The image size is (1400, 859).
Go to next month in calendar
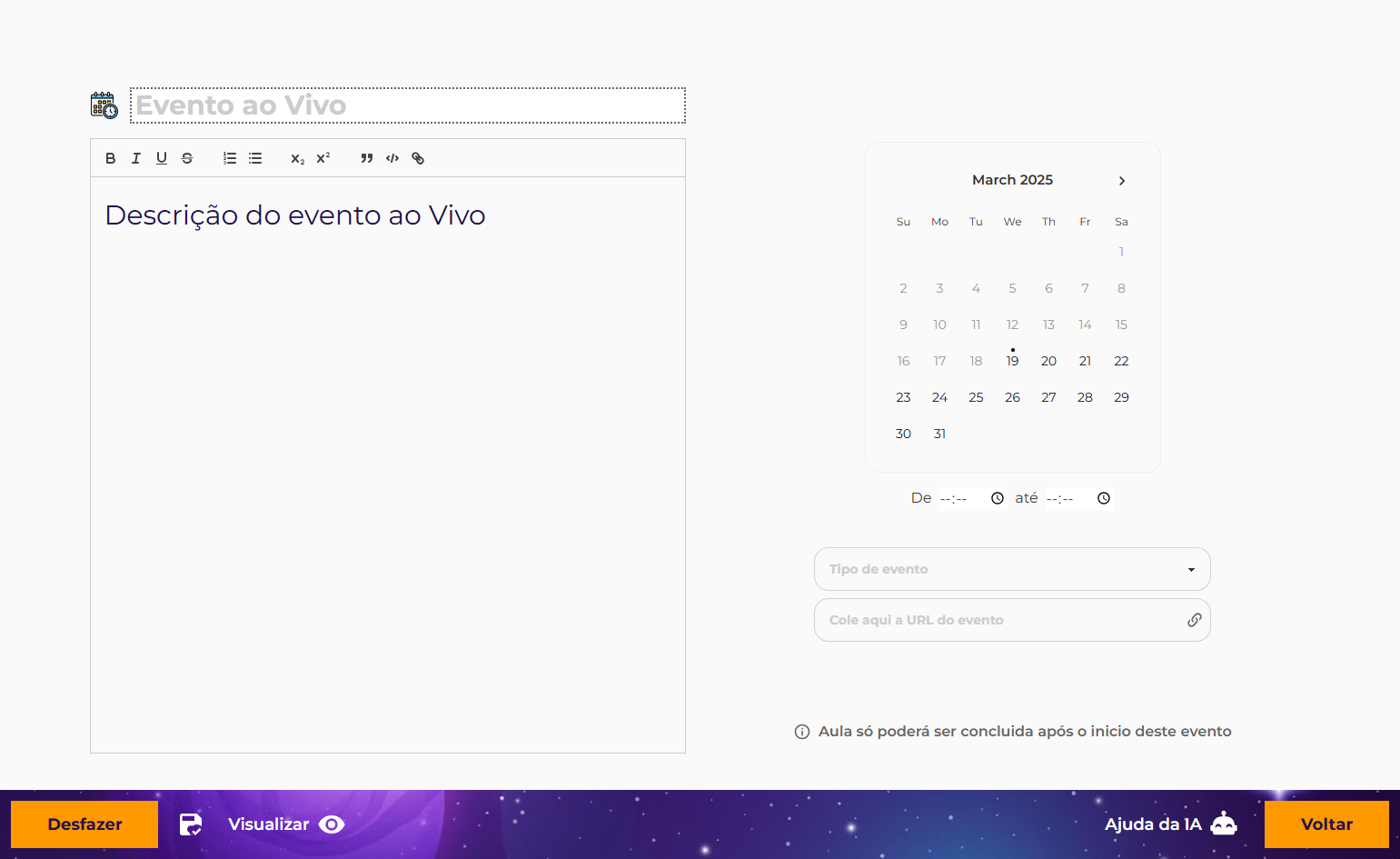pos(1122,181)
